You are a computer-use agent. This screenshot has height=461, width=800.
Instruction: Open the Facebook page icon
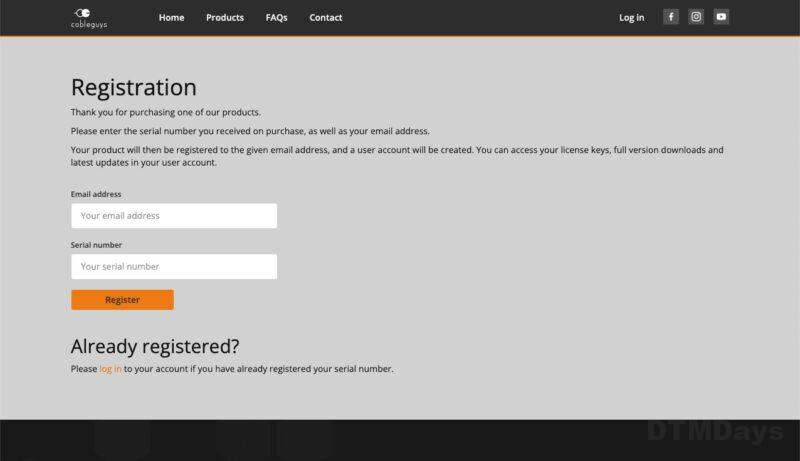coord(670,17)
